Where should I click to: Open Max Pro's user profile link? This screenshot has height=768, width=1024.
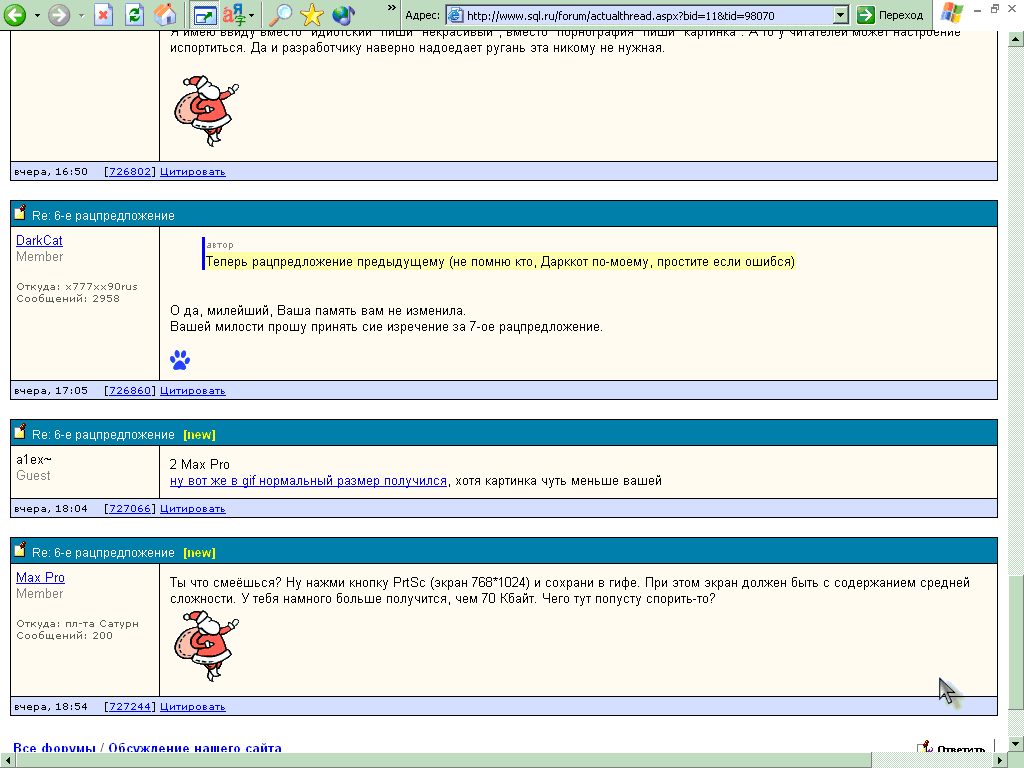click(x=40, y=578)
